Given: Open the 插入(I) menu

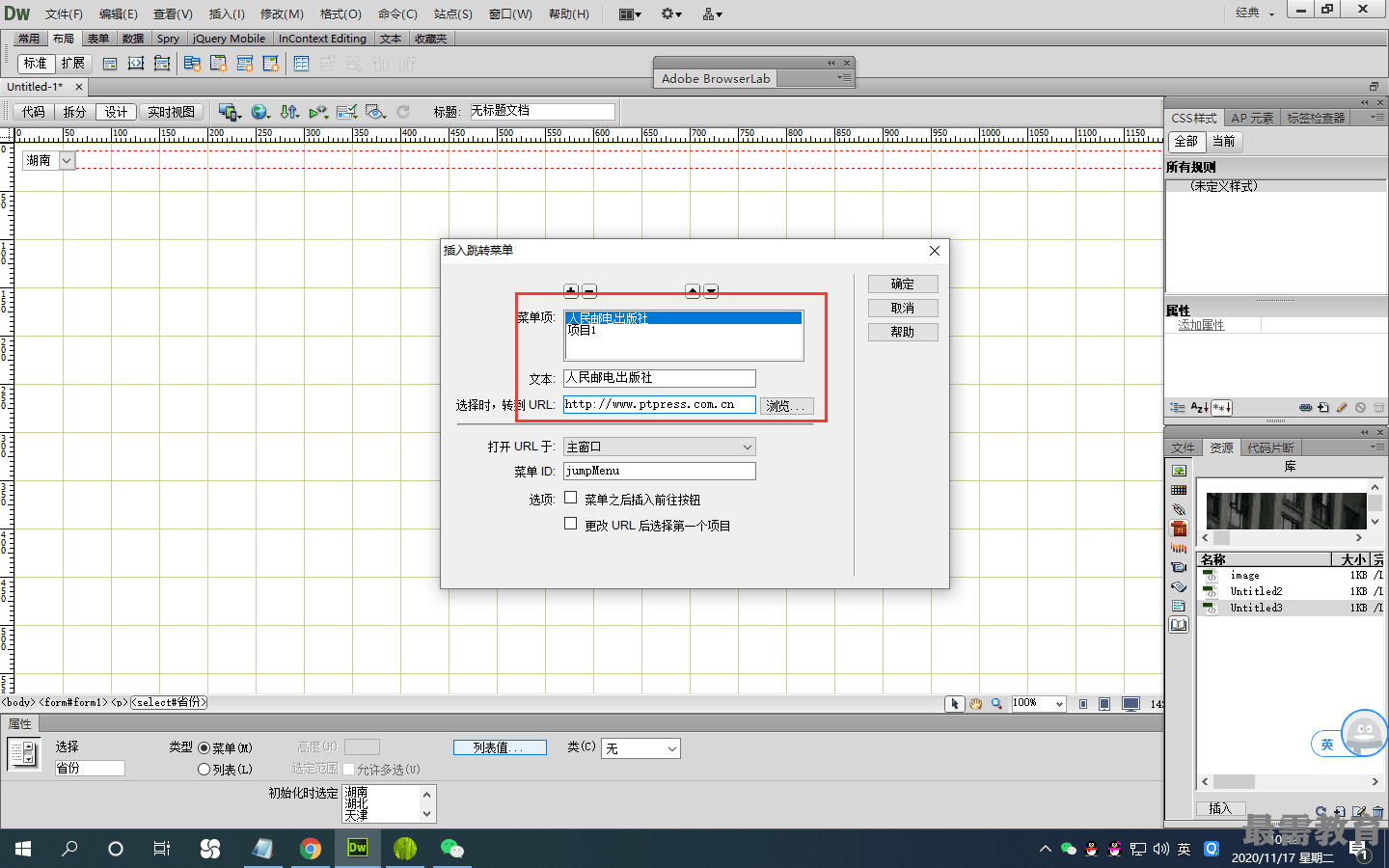Looking at the screenshot, I should point(227,14).
